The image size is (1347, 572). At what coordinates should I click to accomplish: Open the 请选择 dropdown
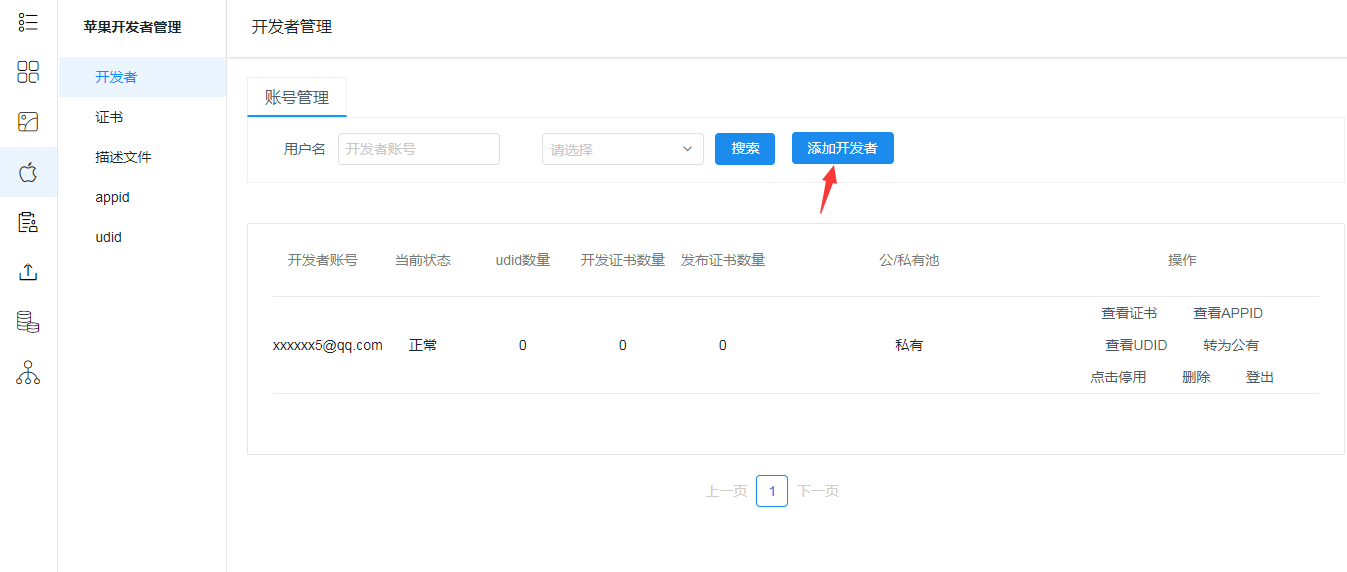(x=623, y=149)
